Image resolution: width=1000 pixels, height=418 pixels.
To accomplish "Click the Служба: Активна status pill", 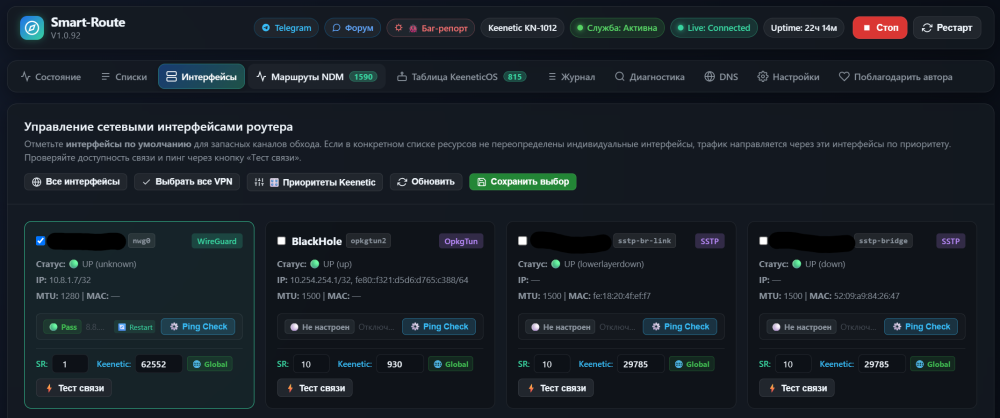I will [x=617, y=28].
